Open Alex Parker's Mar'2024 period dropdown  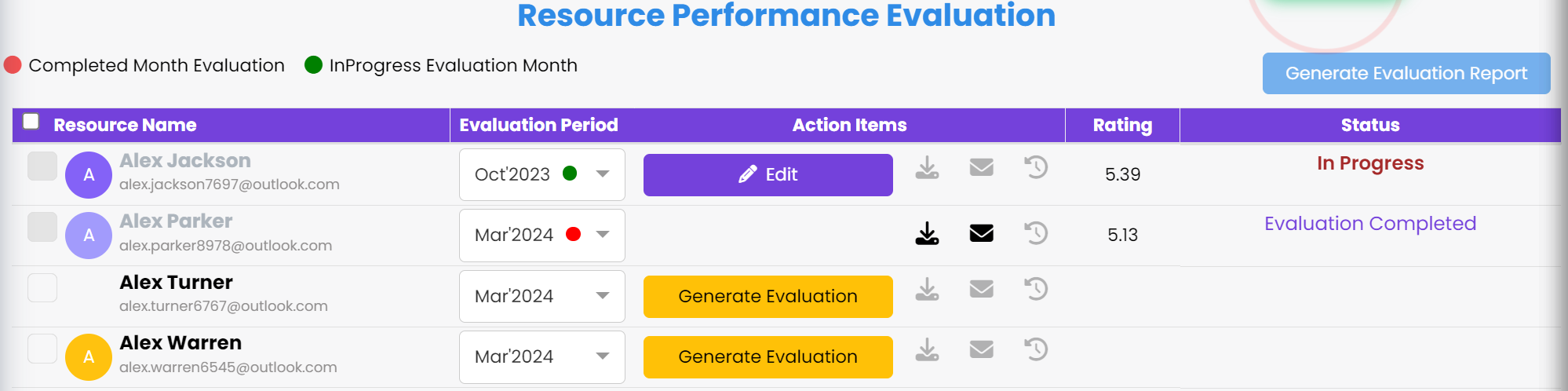pyautogui.click(x=542, y=235)
